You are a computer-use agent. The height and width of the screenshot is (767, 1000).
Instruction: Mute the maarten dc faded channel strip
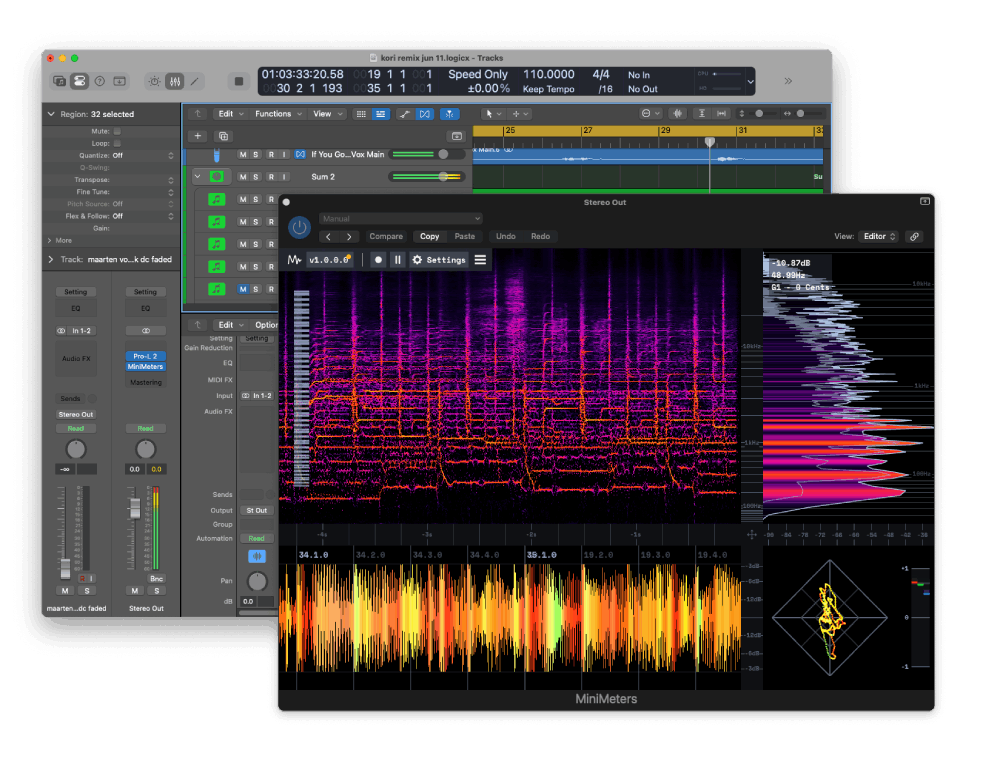(65, 590)
